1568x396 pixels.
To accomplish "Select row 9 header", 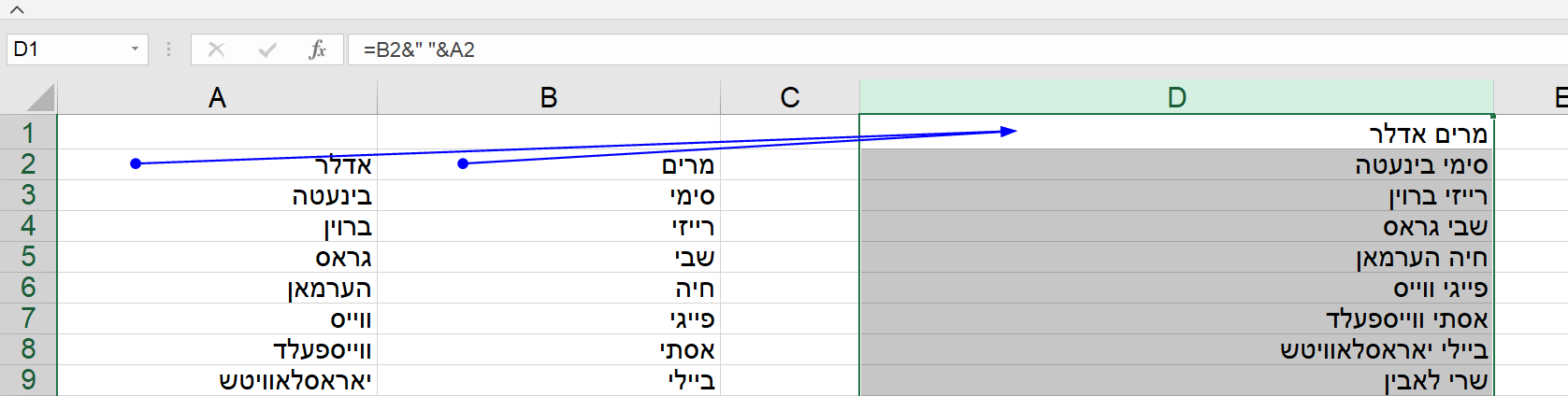I will pyautogui.click(x=28, y=380).
